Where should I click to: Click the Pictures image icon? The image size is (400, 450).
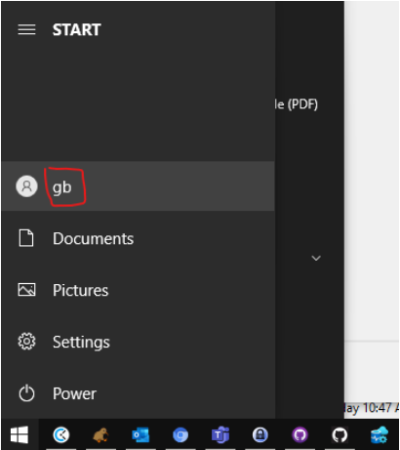26,290
